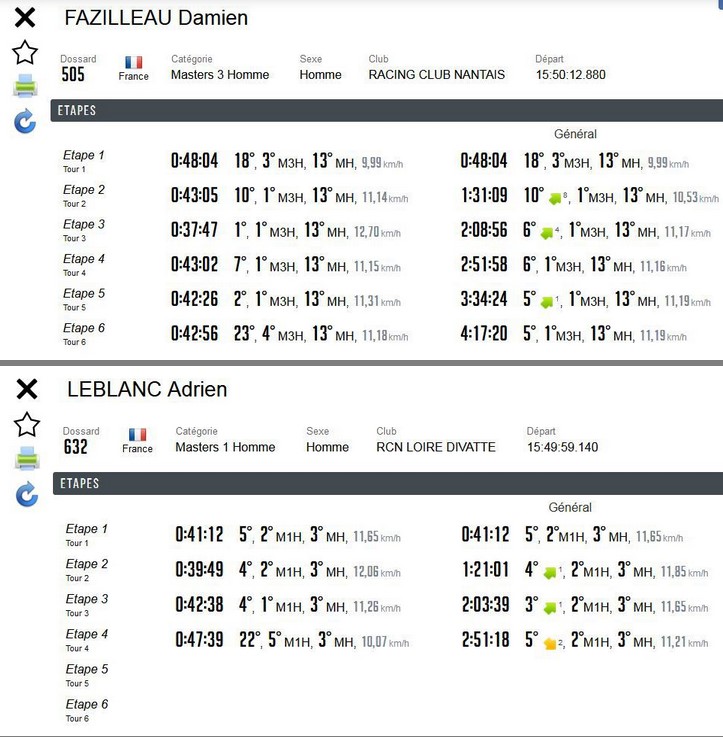Favorite FAZILLEAU Damien with the star icon
The width and height of the screenshot is (723, 737).
click(25, 52)
